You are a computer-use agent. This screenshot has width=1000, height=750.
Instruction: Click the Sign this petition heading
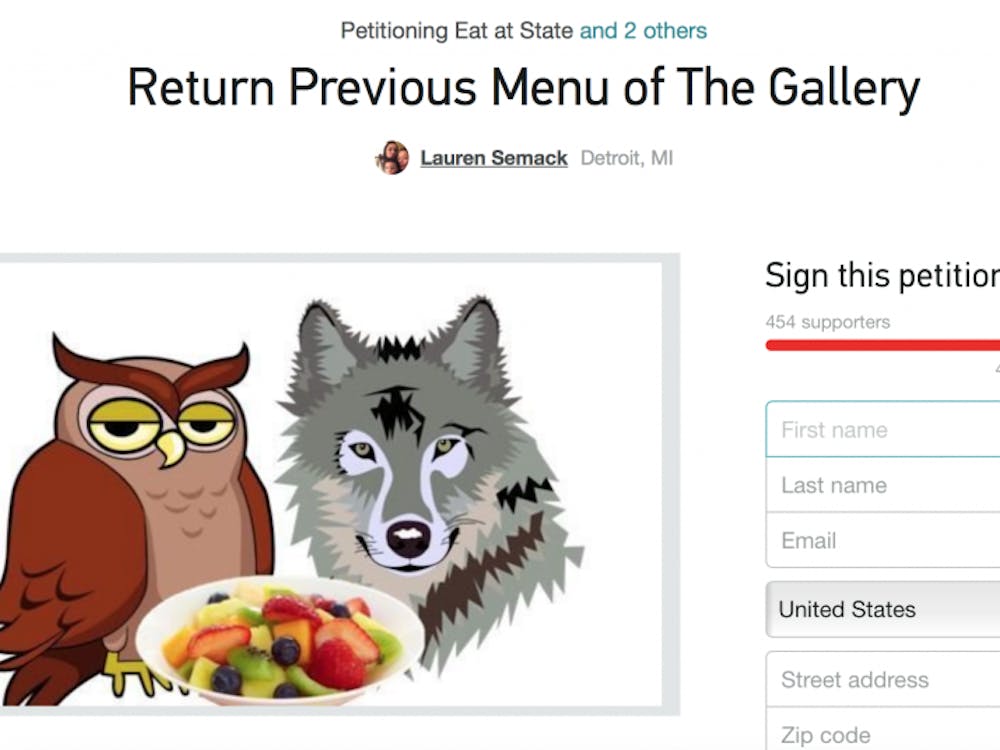[883, 276]
